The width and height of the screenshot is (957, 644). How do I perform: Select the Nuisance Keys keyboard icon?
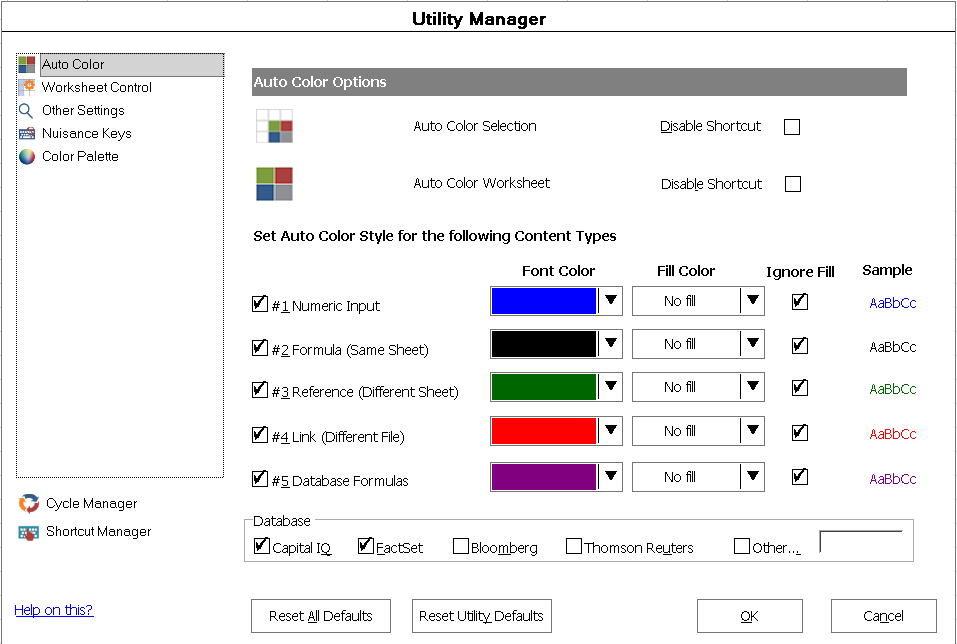27,133
